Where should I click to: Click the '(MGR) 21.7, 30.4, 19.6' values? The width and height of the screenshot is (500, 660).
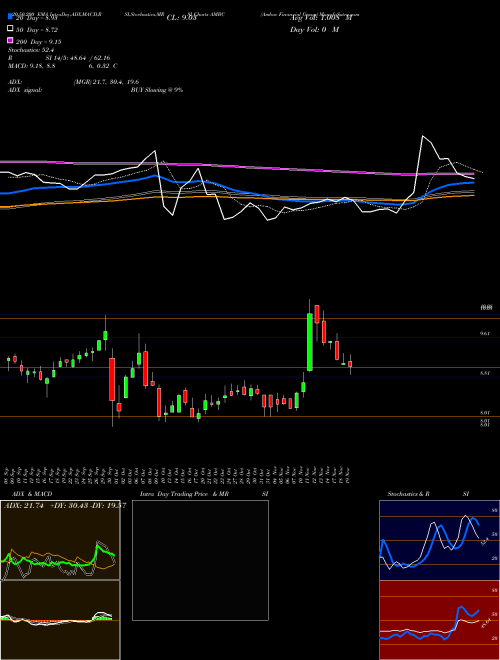click(x=106, y=82)
